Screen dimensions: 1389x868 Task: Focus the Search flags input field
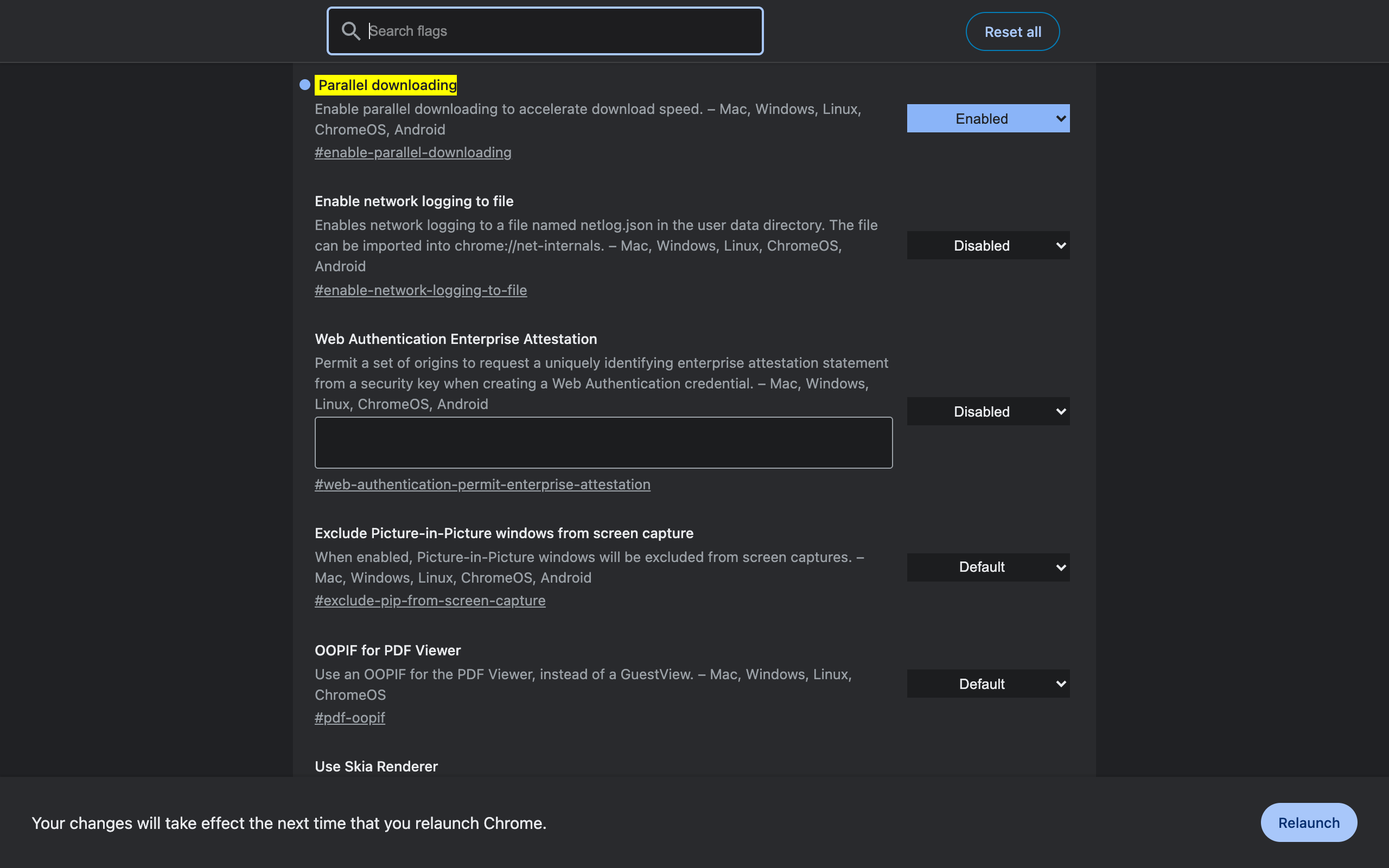545,31
